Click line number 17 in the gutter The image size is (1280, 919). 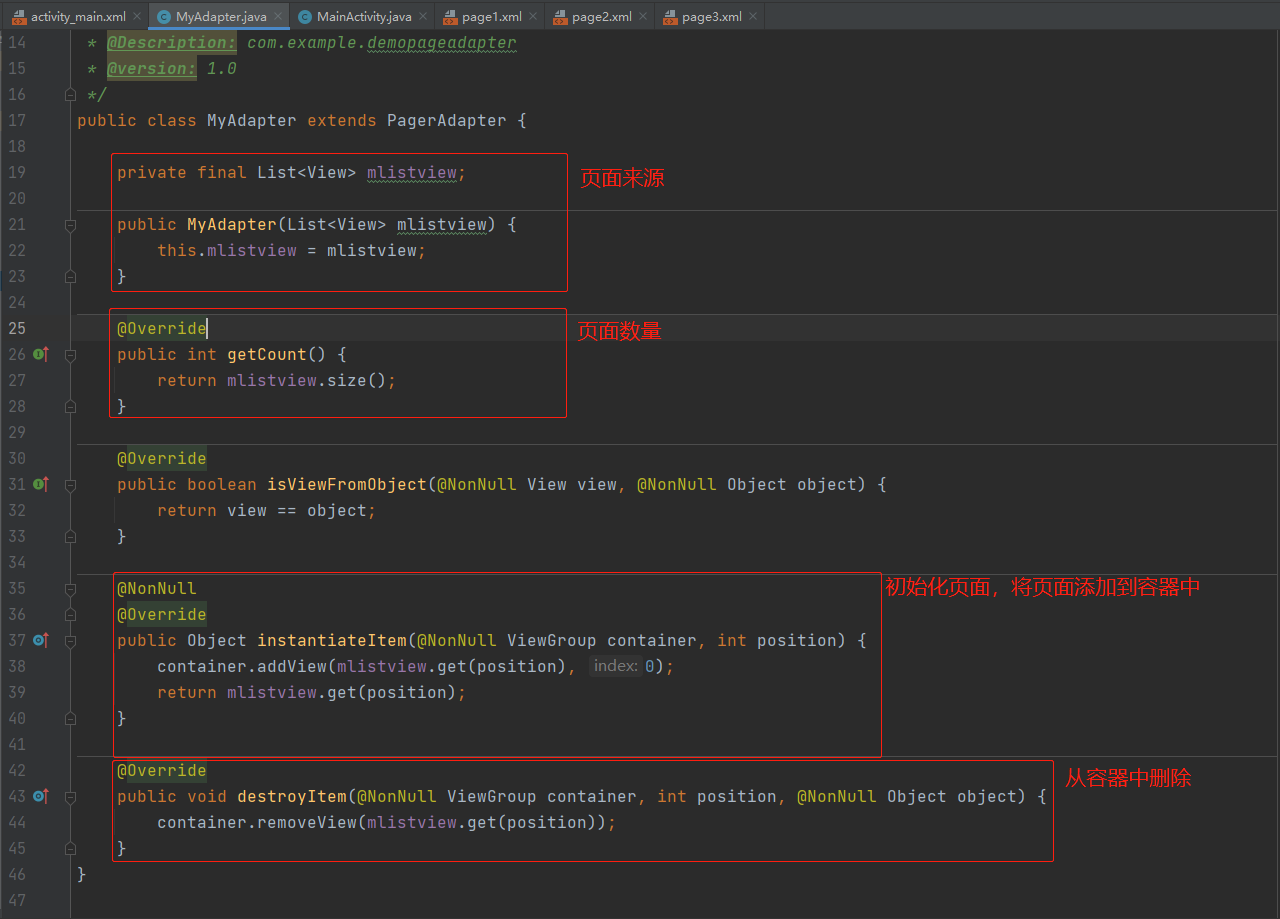[17, 120]
